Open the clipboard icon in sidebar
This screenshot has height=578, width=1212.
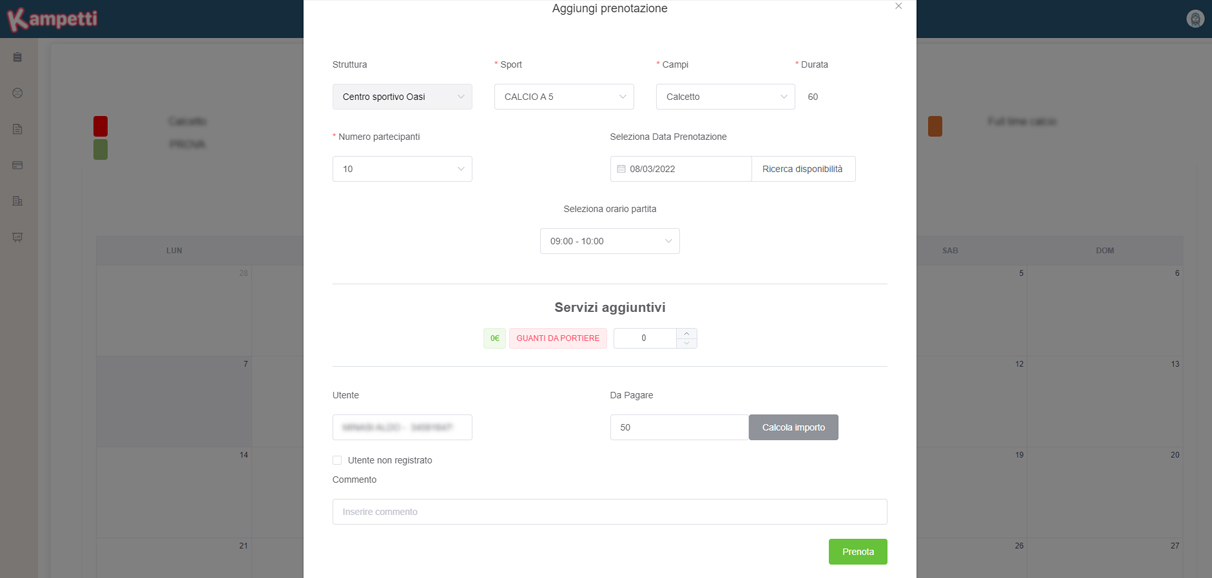[x=17, y=58]
